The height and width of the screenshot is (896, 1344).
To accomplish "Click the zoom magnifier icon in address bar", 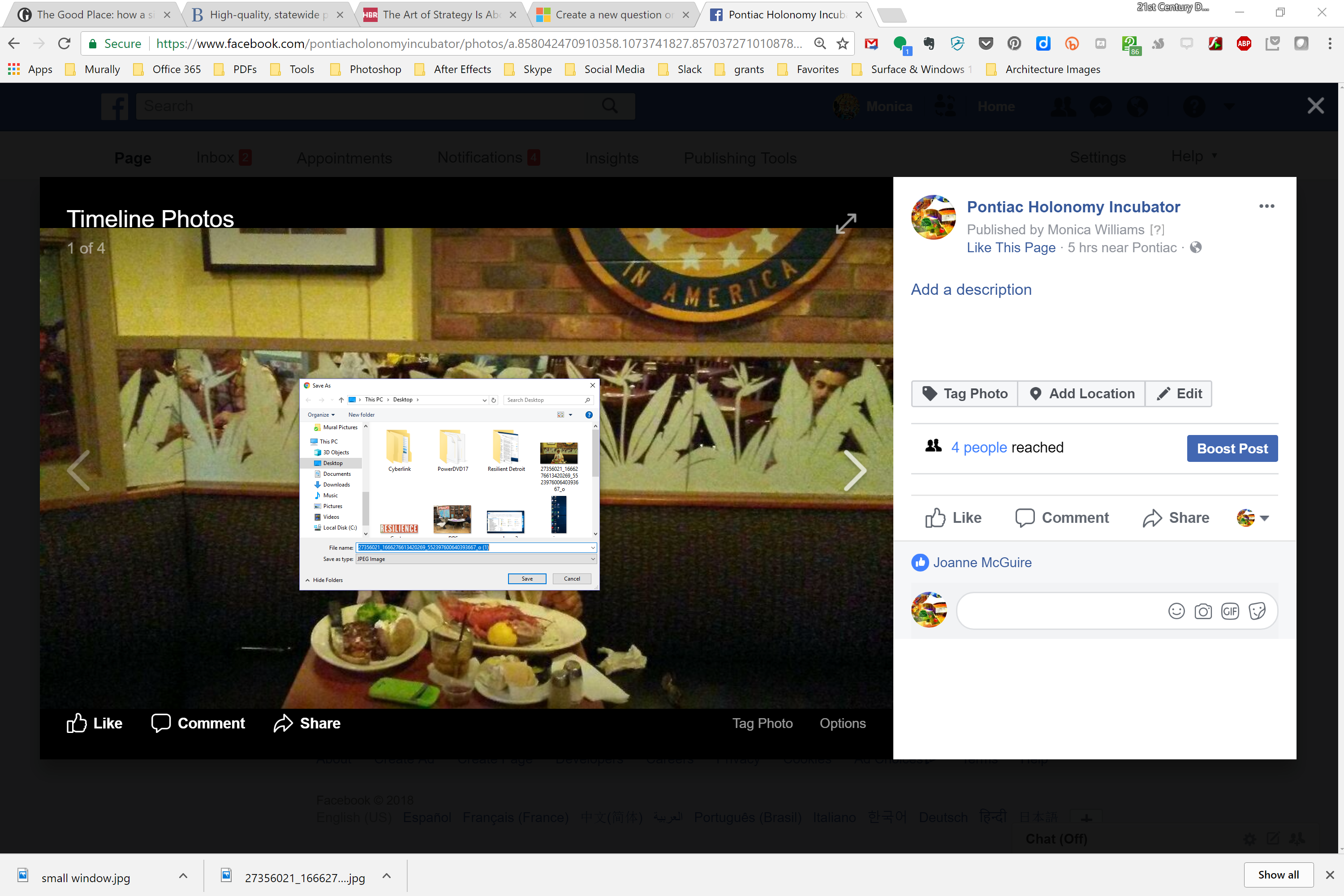I will [x=819, y=43].
